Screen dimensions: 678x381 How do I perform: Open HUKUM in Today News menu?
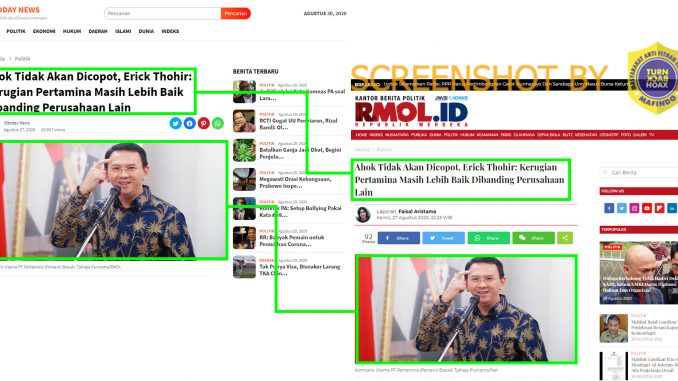(72, 31)
